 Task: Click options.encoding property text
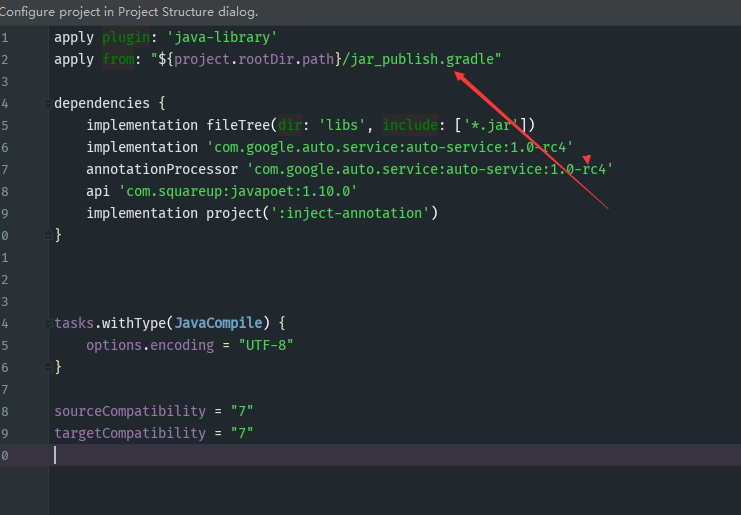(150, 345)
